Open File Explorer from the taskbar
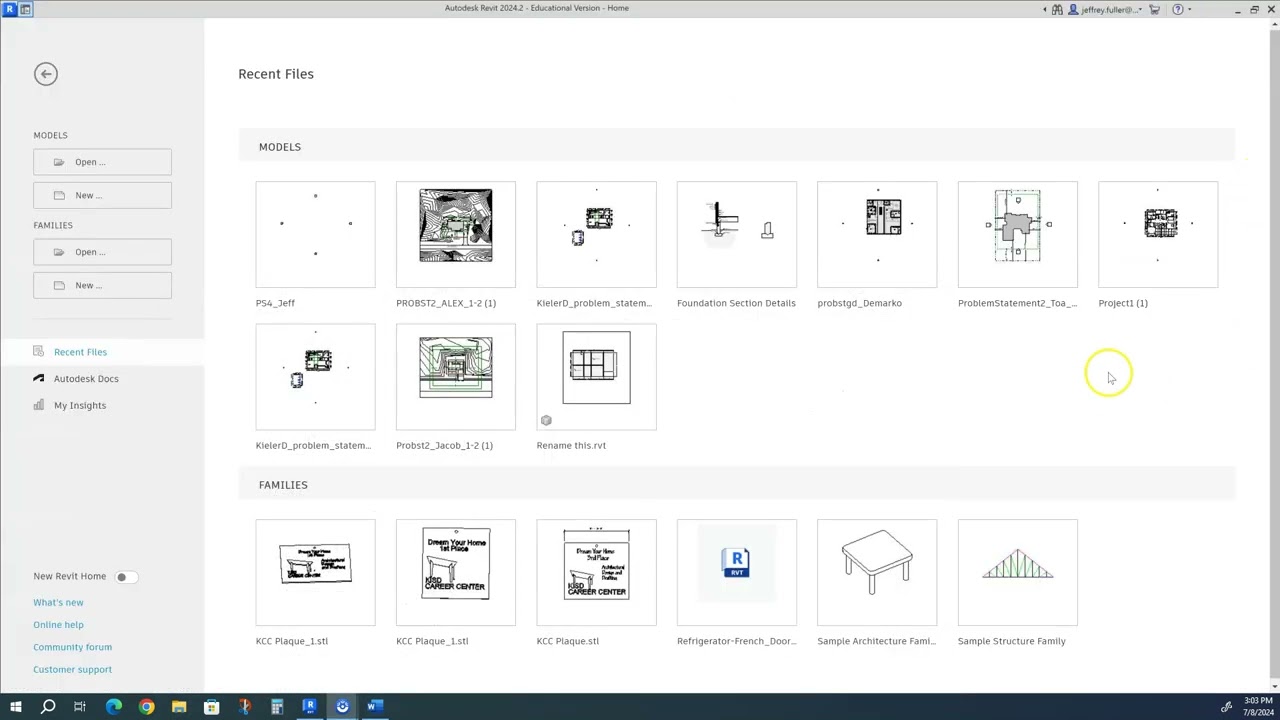This screenshot has width=1280, height=720. (179, 707)
